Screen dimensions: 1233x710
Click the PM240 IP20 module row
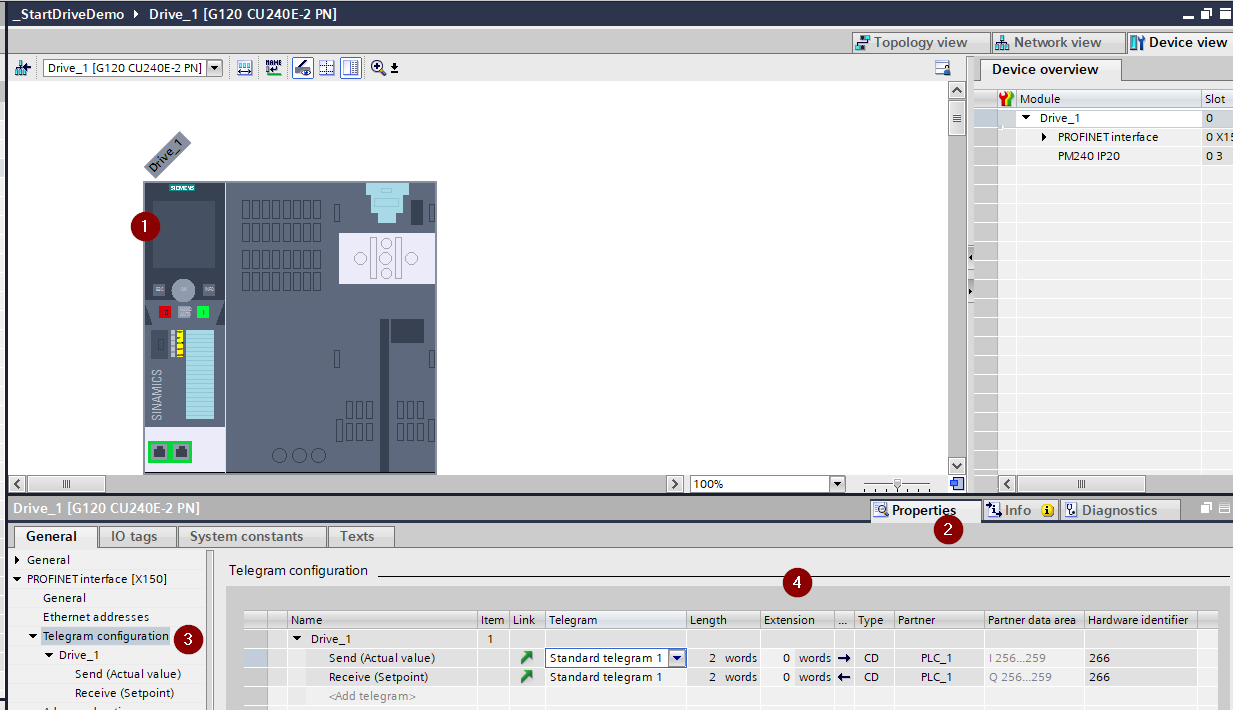[x=1108, y=156]
